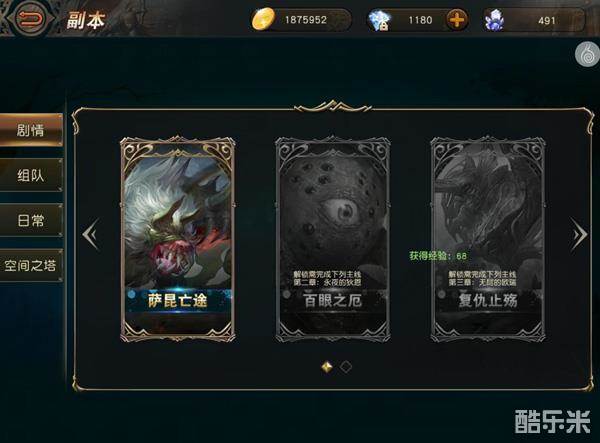This screenshot has height=443, width=600.
Task: Open the swirl icon at the right edge
Action: [587, 54]
